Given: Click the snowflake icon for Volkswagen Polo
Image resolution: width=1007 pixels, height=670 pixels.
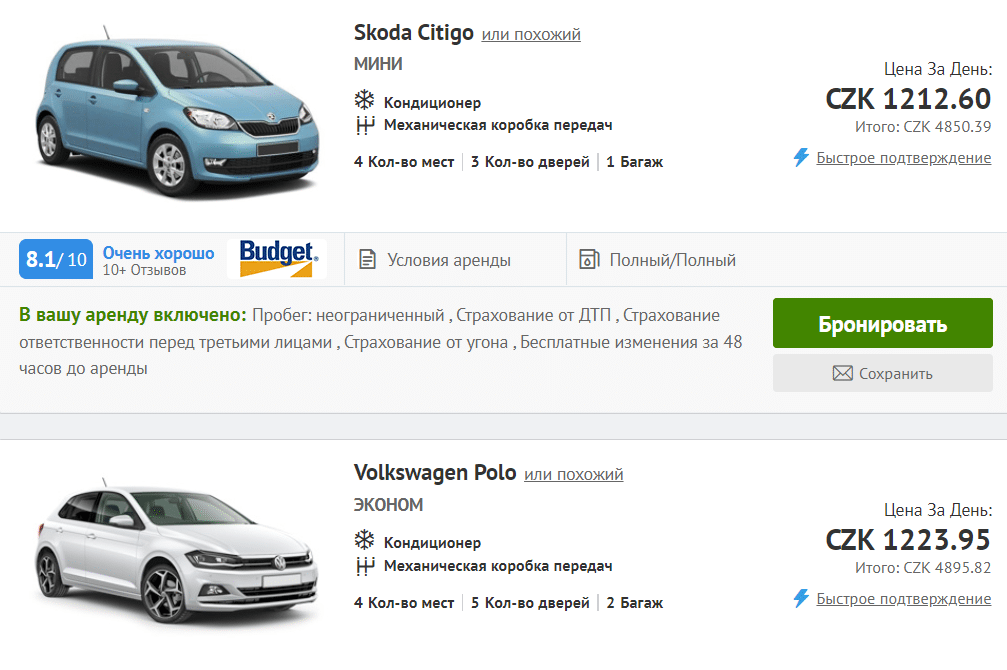Looking at the screenshot, I should click(362, 540).
